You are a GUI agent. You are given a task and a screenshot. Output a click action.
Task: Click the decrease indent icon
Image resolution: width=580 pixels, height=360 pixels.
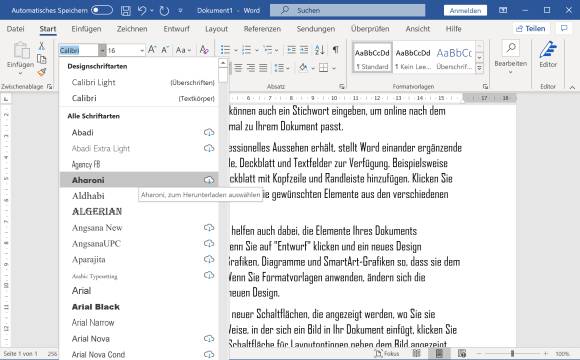(x=291, y=50)
